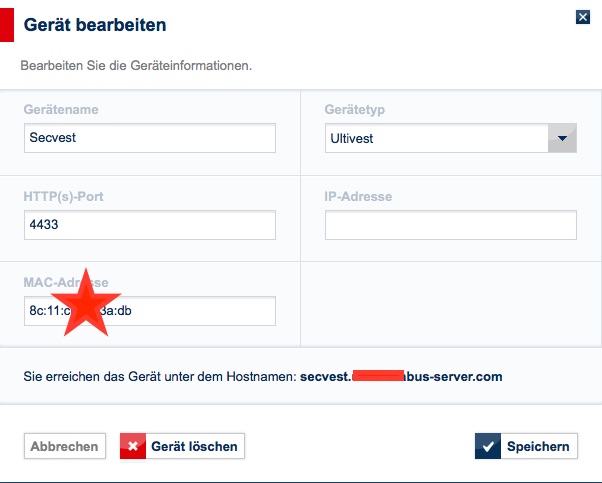Viewport: 602px width, 483px height.
Task: Click the Gerät bearbeiten dialog title
Action: pos(95,23)
